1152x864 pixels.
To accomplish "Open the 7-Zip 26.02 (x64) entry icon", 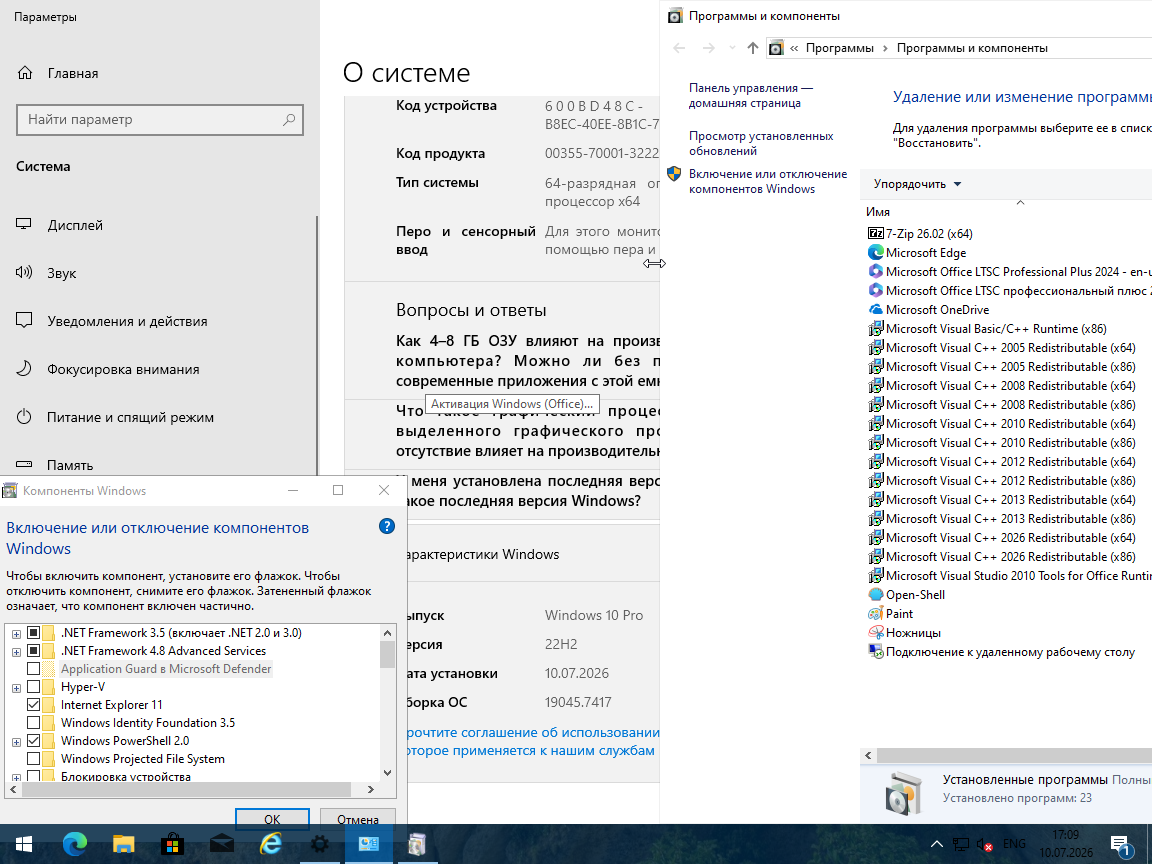I will click(x=875, y=234).
